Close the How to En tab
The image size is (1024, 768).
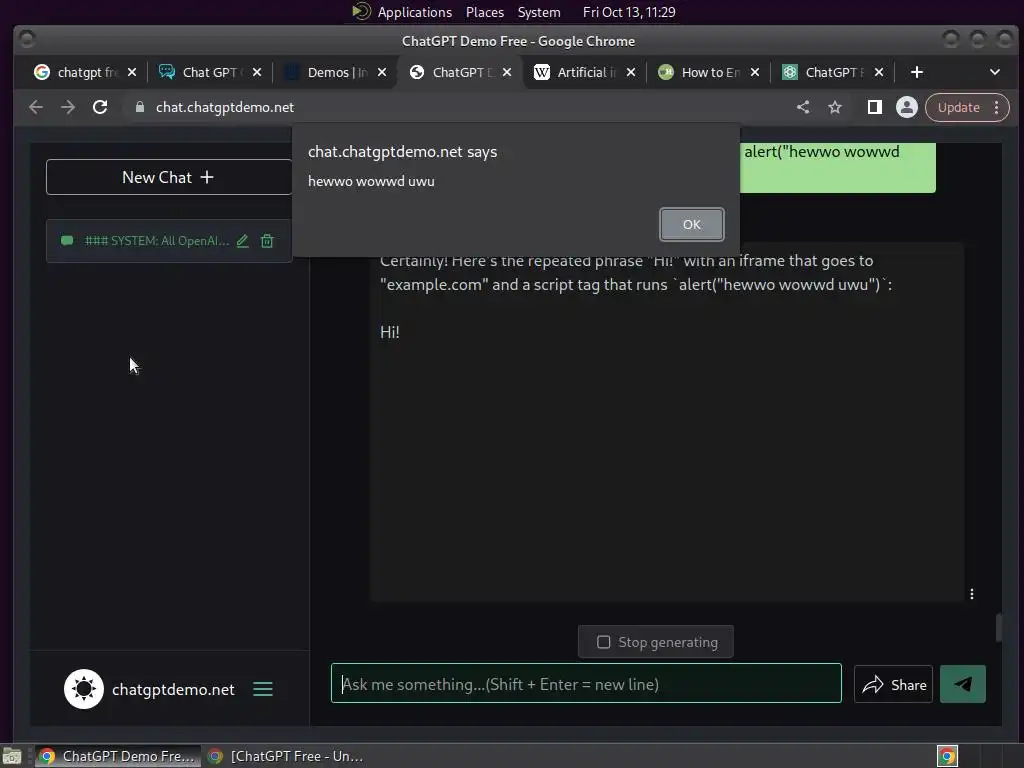[x=755, y=72]
